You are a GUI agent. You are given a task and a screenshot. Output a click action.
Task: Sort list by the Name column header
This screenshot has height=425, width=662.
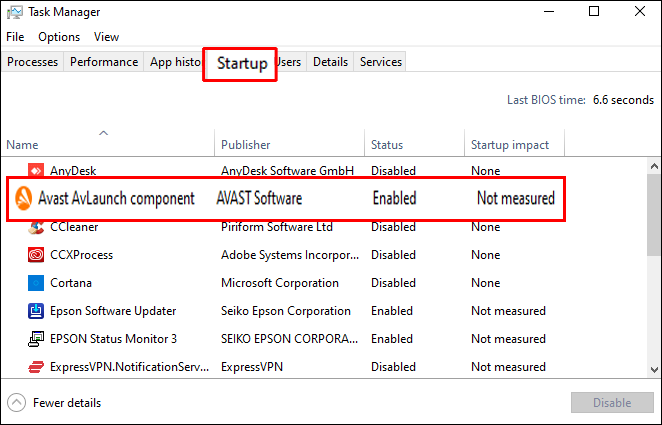tap(22, 145)
